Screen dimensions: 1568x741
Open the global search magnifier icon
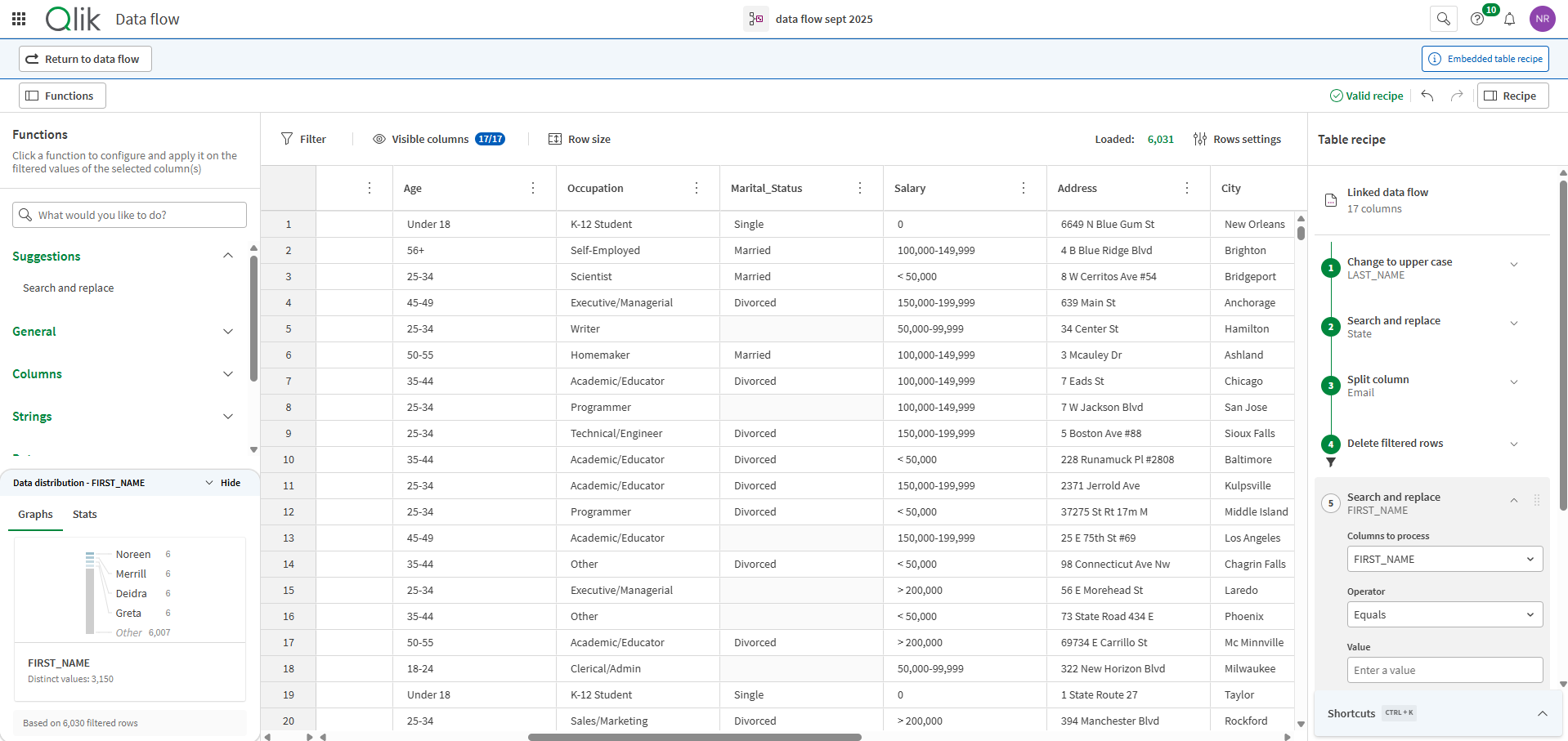(1443, 18)
